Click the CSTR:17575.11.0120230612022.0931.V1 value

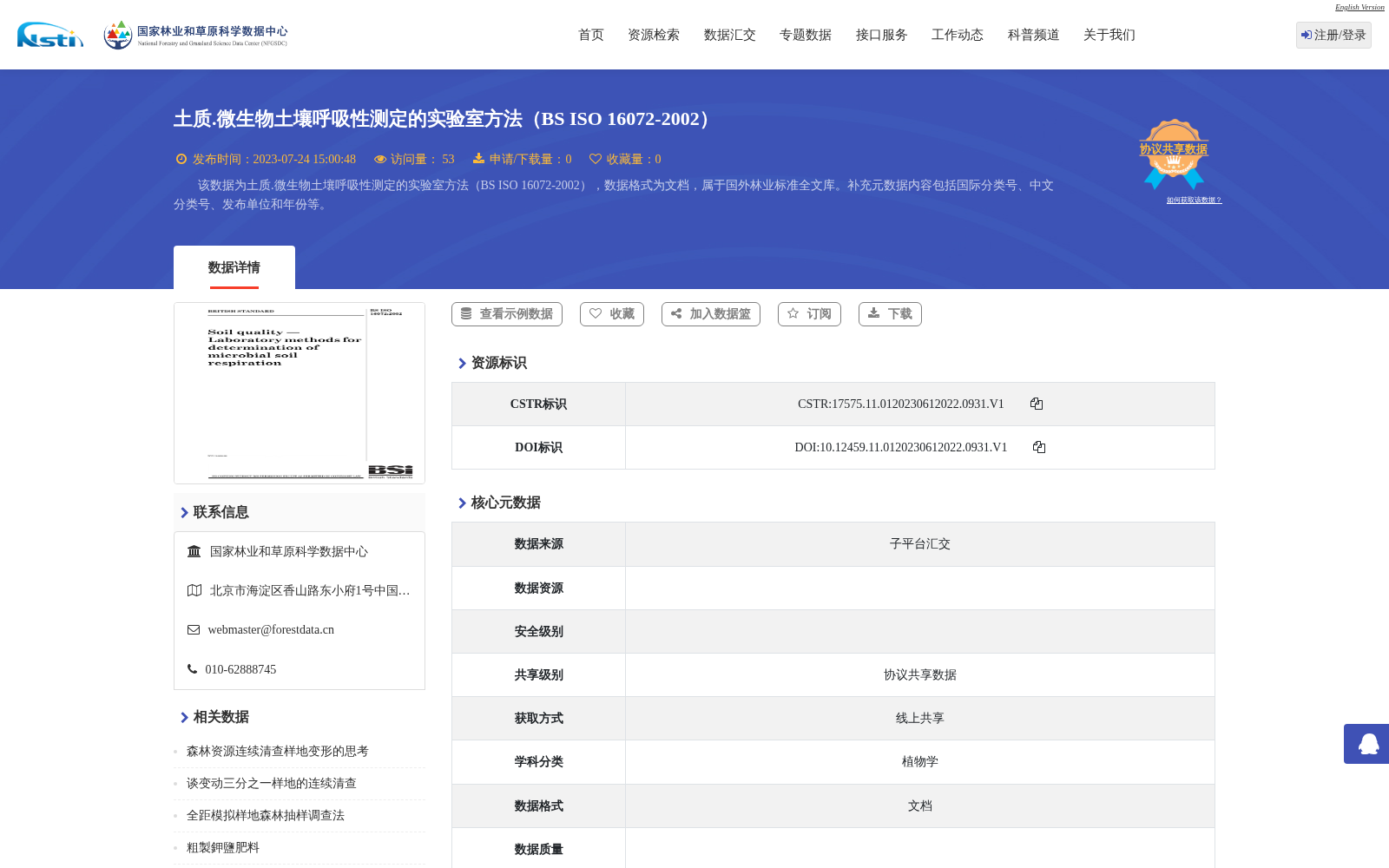pyautogui.click(x=901, y=404)
